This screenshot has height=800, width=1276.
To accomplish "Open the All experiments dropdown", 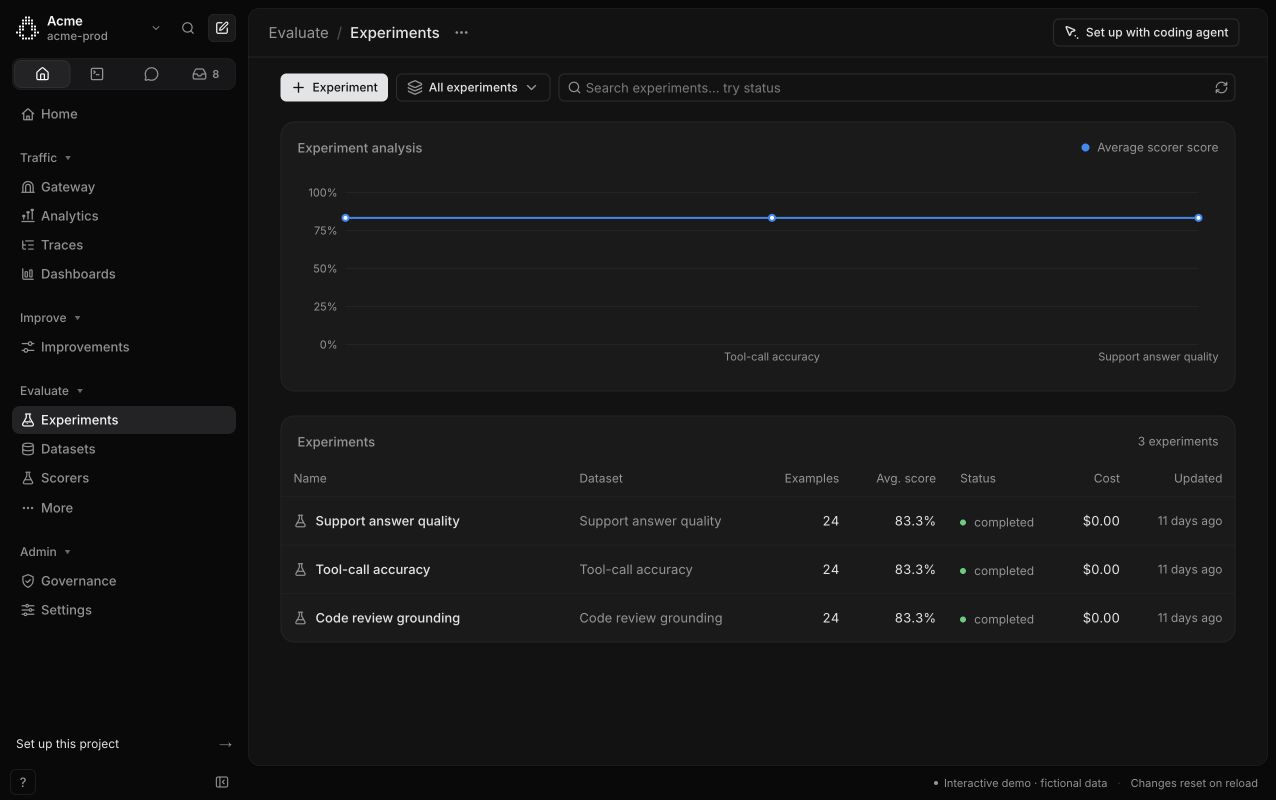I will tap(473, 87).
